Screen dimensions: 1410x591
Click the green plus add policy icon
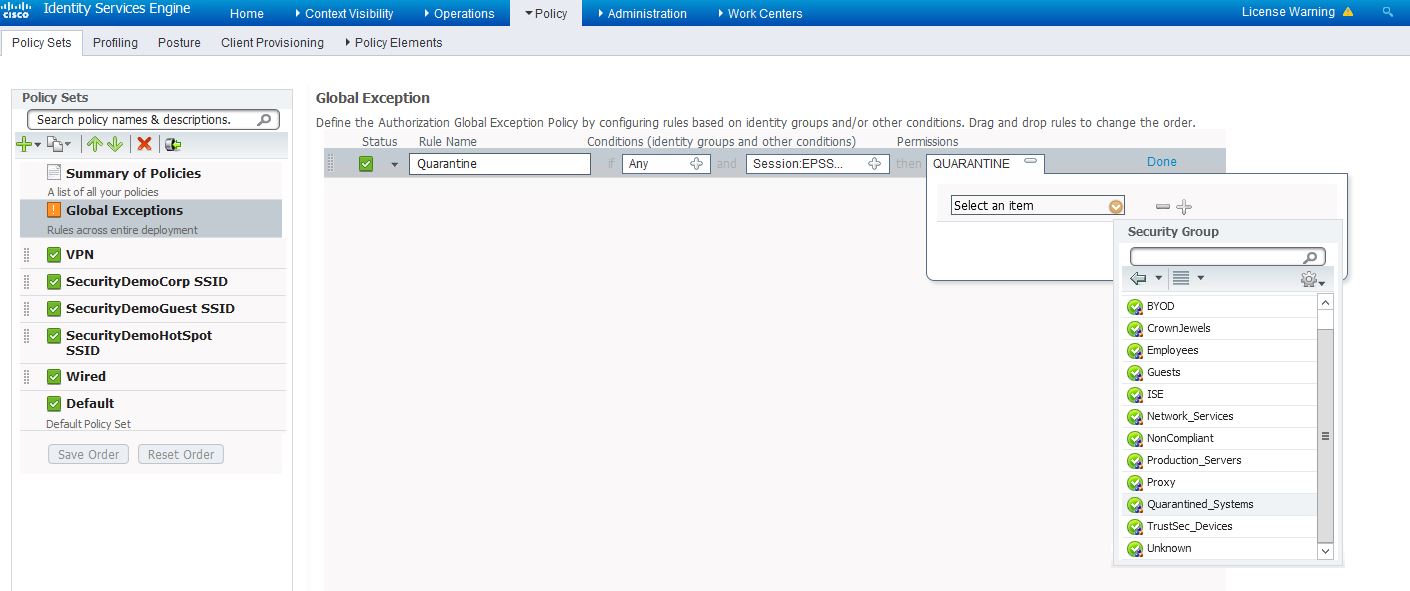pos(24,144)
